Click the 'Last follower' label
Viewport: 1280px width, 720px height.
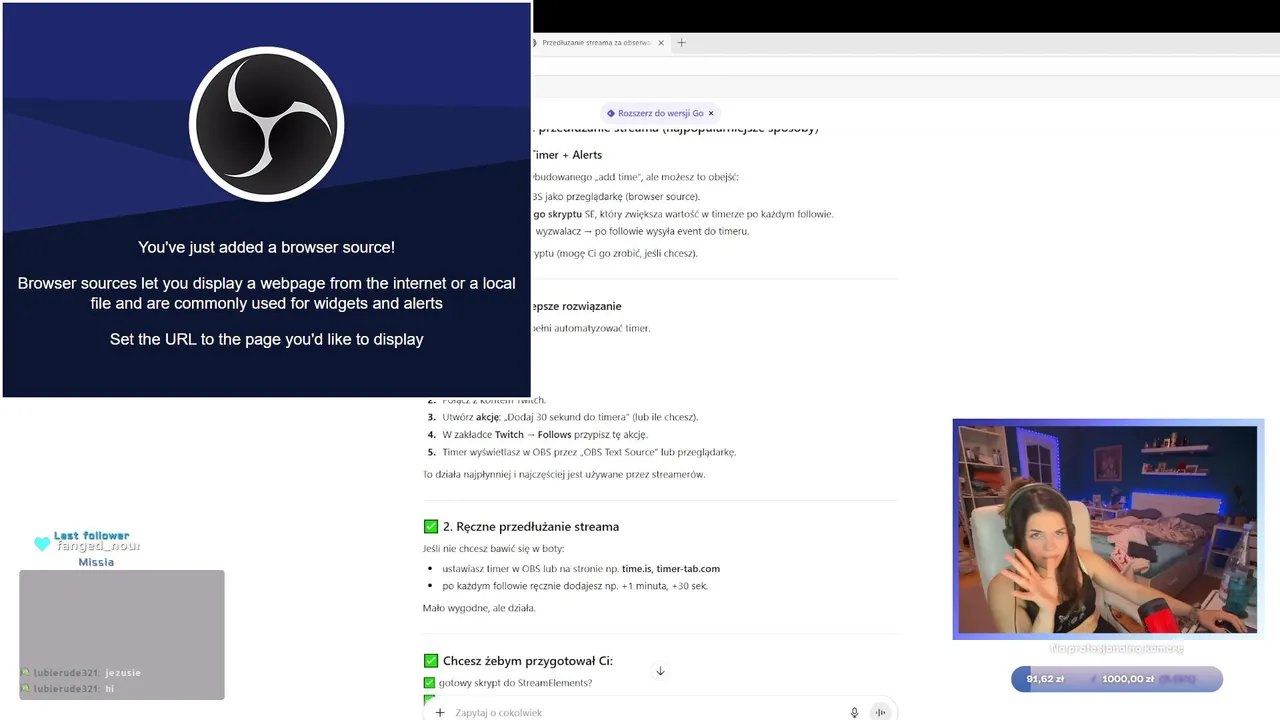tap(91, 536)
